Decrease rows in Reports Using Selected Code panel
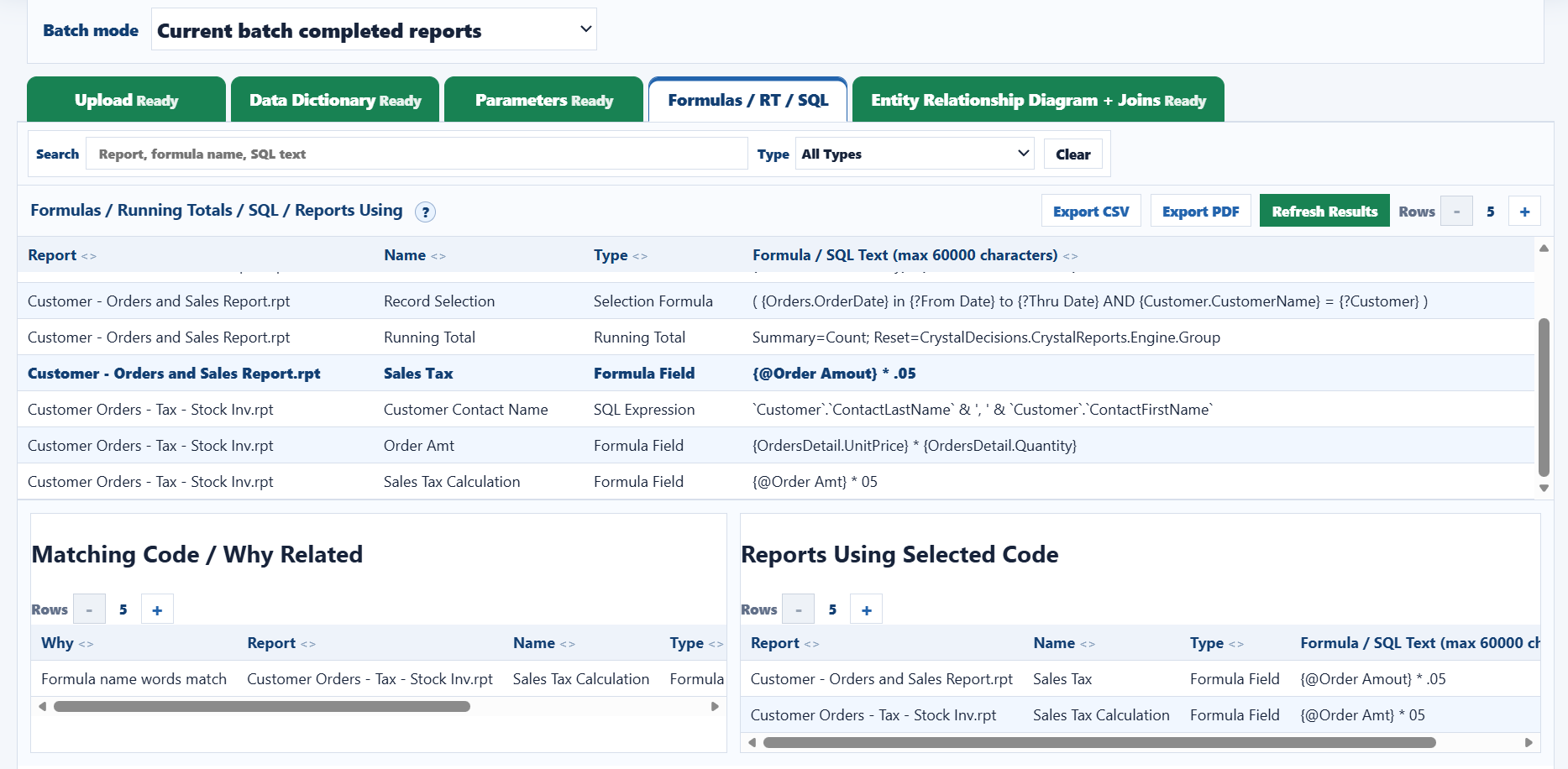The image size is (1568, 769). [x=799, y=609]
